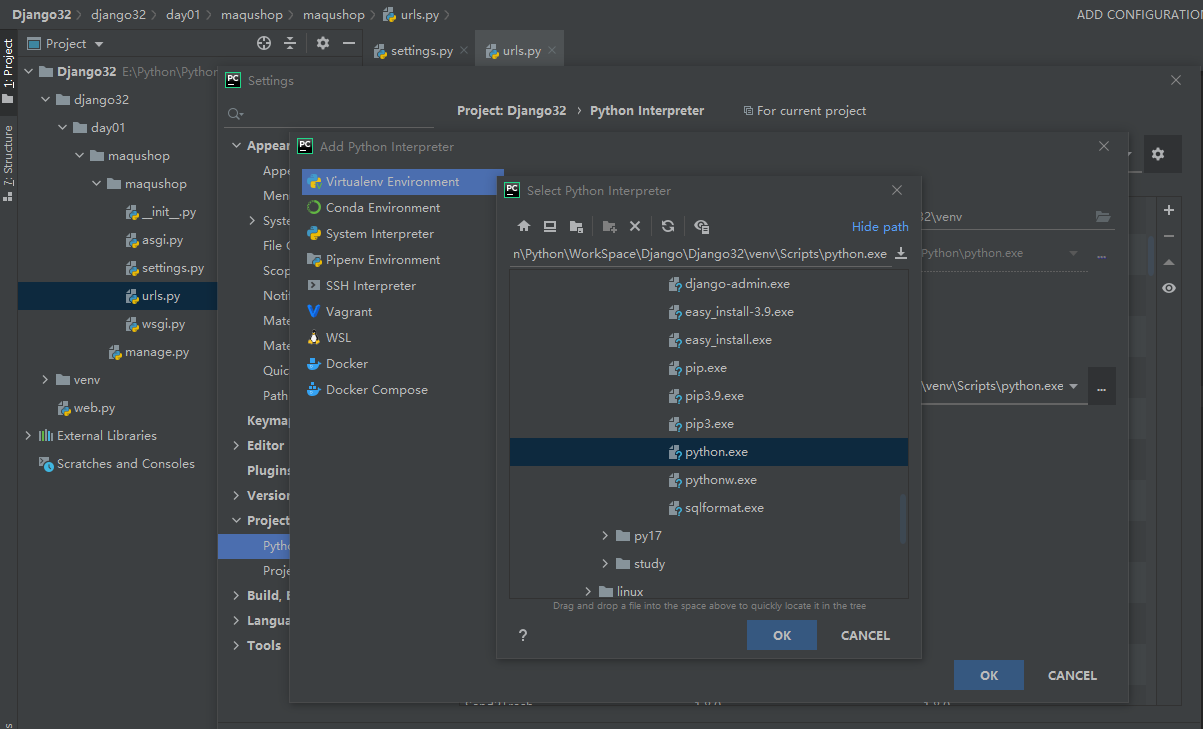The width and height of the screenshot is (1203, 729).
Task: Open Structure side tab
Action: point(9,162)
